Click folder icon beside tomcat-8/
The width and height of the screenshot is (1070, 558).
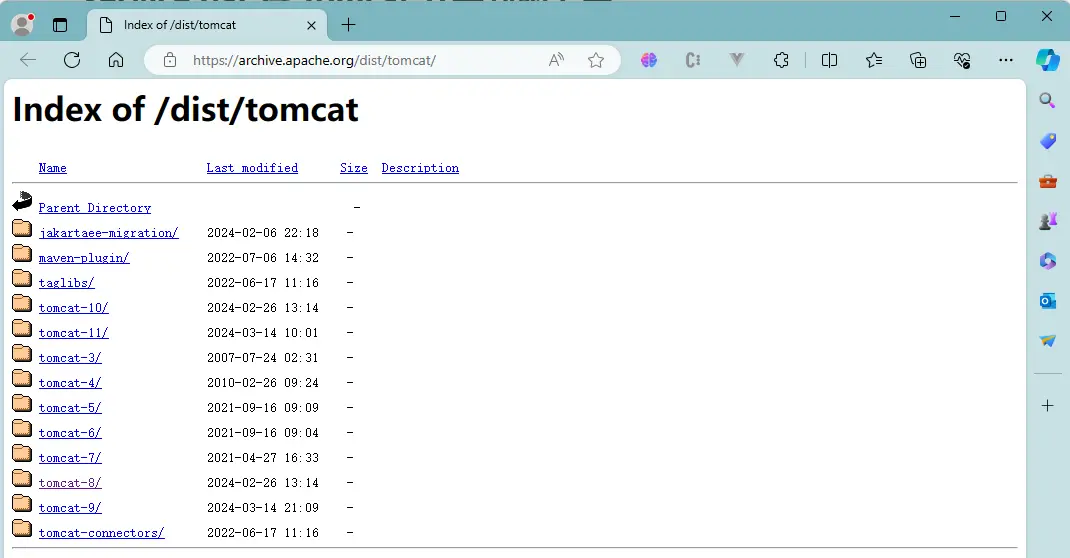coord(22,478)
